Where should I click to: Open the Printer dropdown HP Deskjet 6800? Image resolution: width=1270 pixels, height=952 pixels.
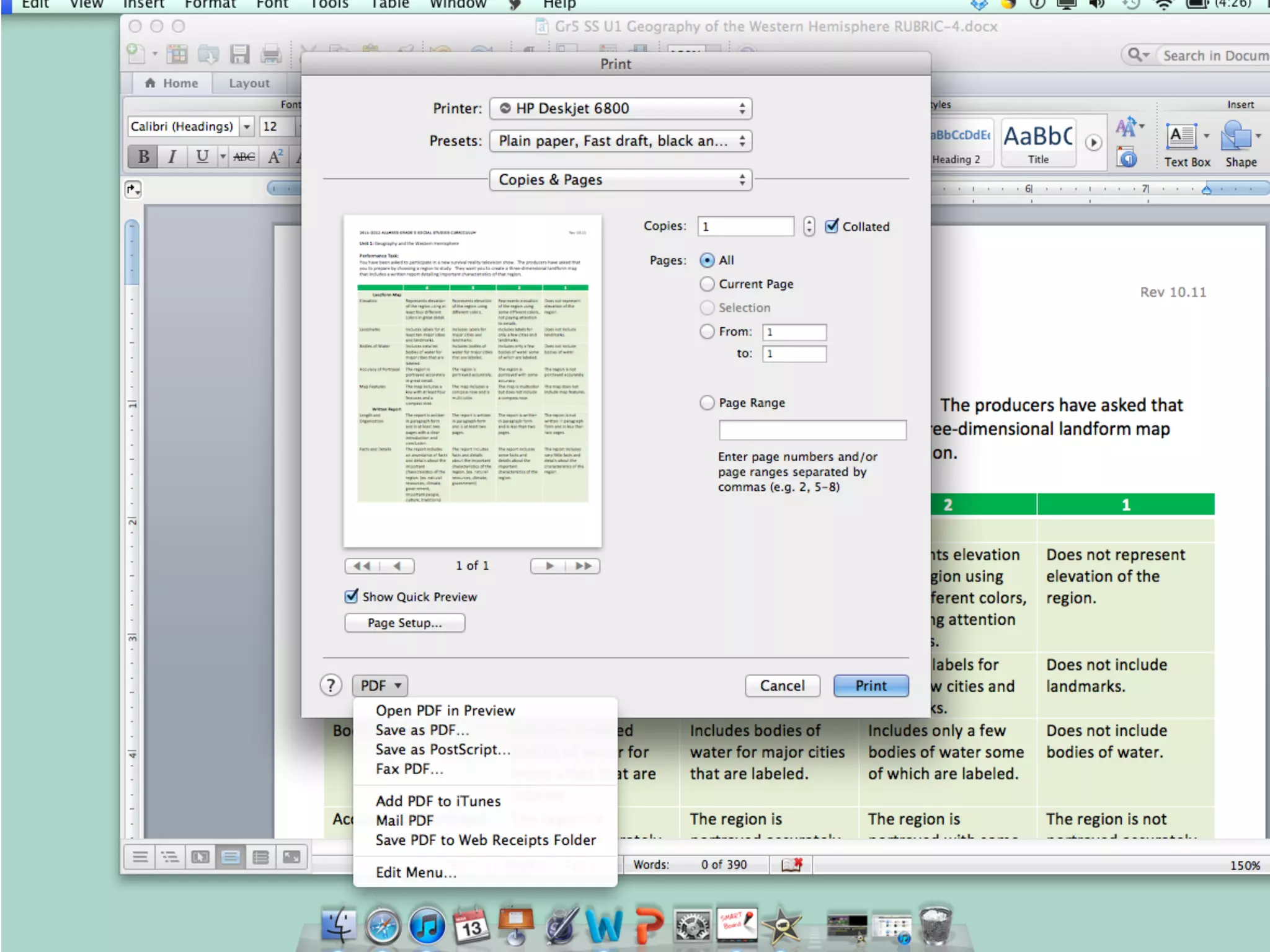click(620, 108)
